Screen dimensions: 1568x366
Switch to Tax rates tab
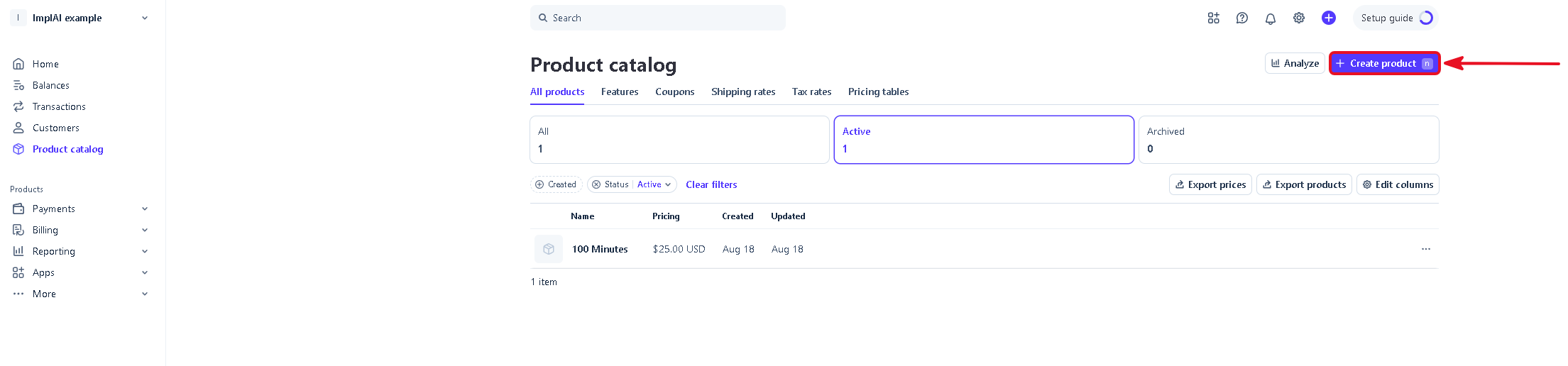811,92
